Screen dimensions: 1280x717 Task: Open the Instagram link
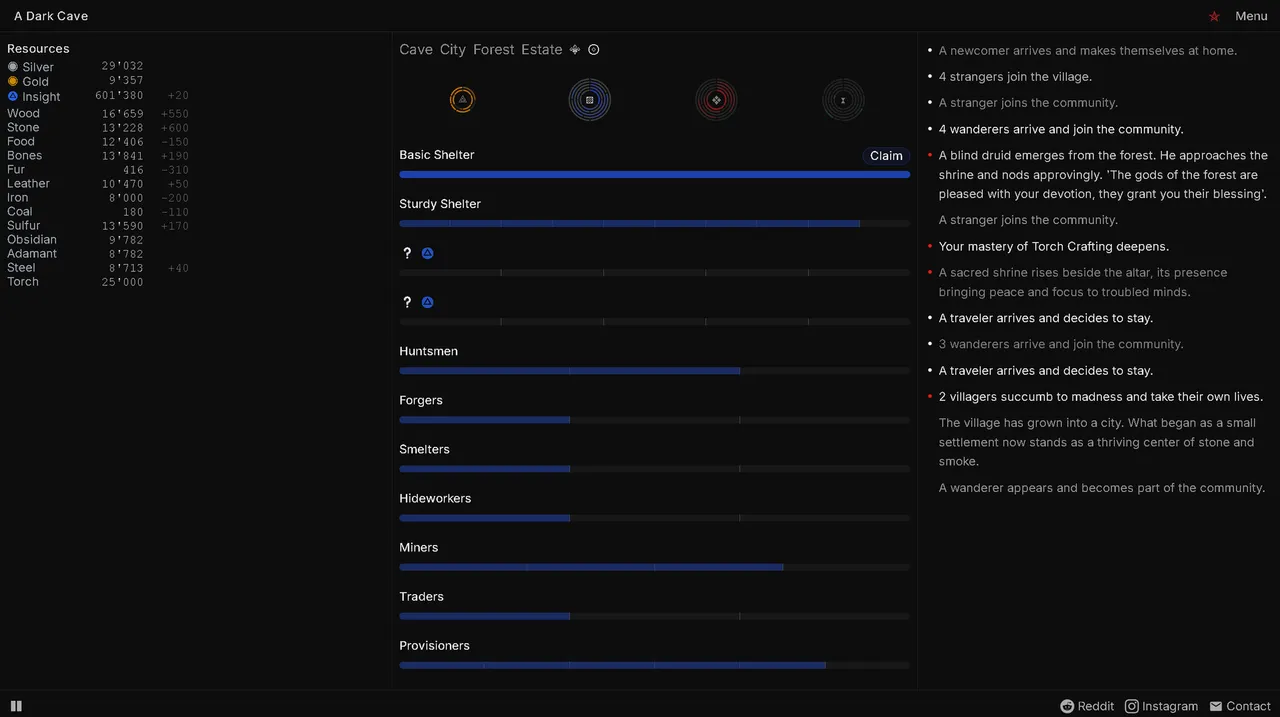(1161, 706)
